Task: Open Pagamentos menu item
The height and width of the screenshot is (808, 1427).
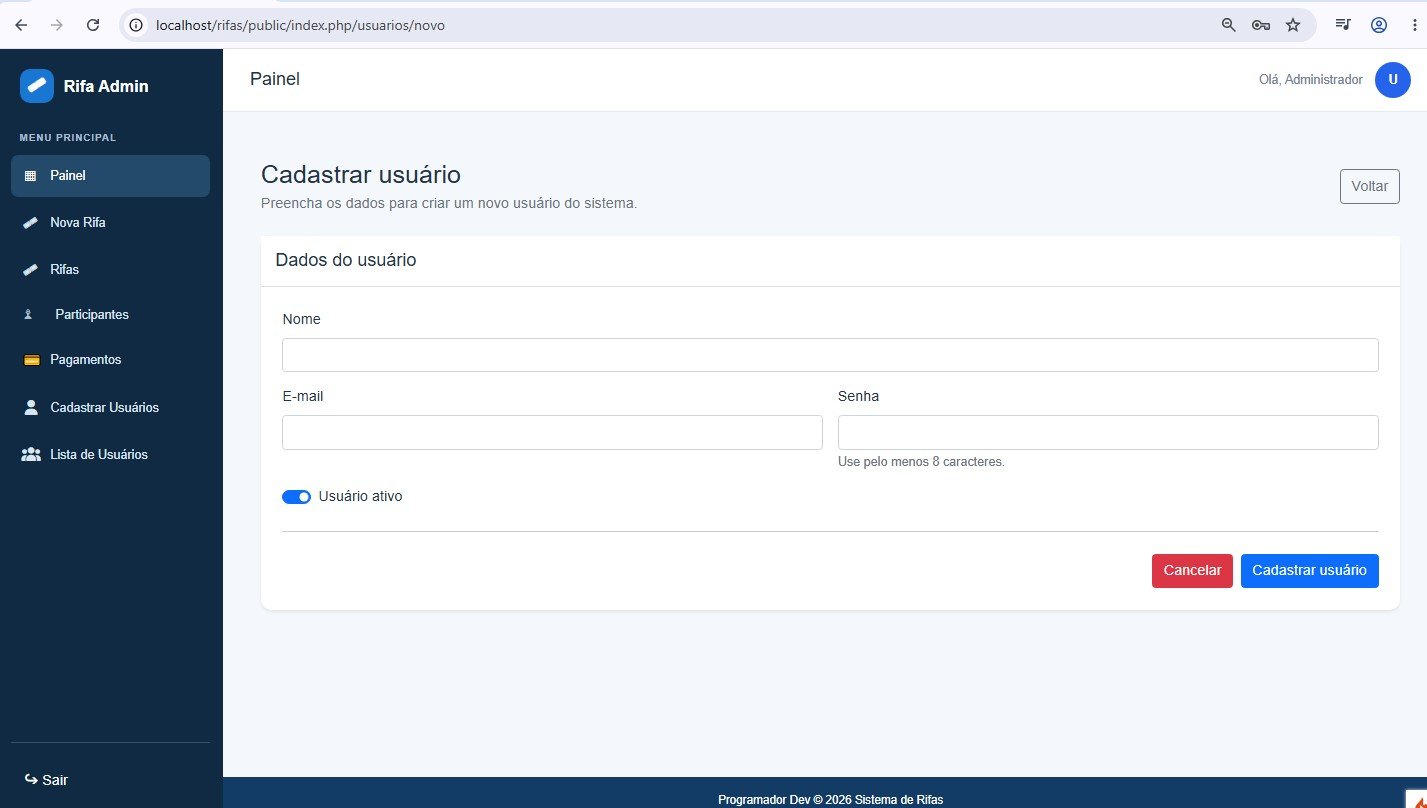Action: coord(110,360)
